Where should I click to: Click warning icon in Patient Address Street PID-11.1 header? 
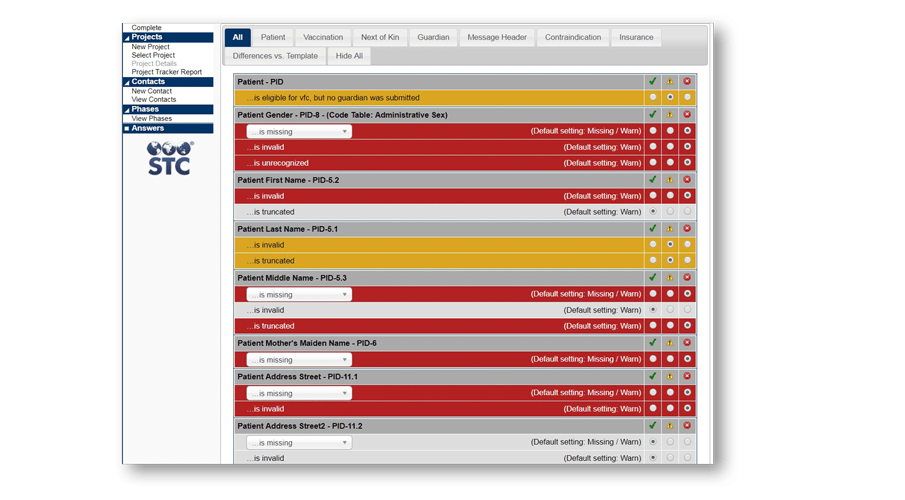[x=670, y=376]
